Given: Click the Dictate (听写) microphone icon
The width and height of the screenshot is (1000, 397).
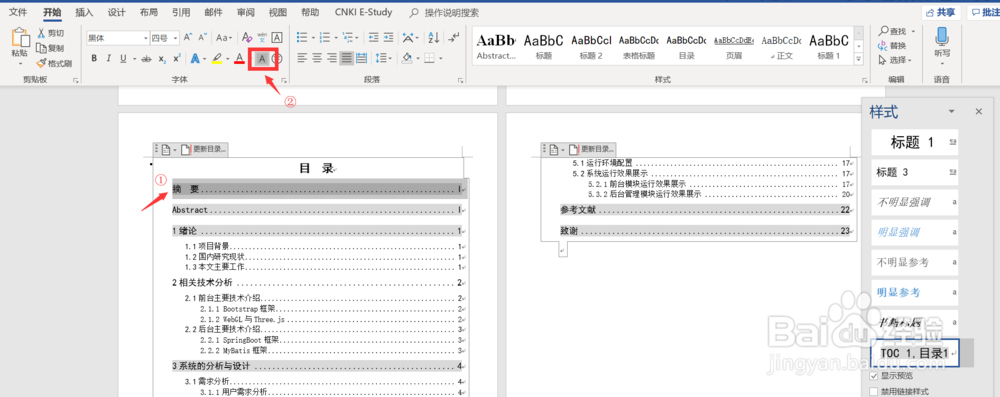Looking at the screenshot, I should click(941, 36).
